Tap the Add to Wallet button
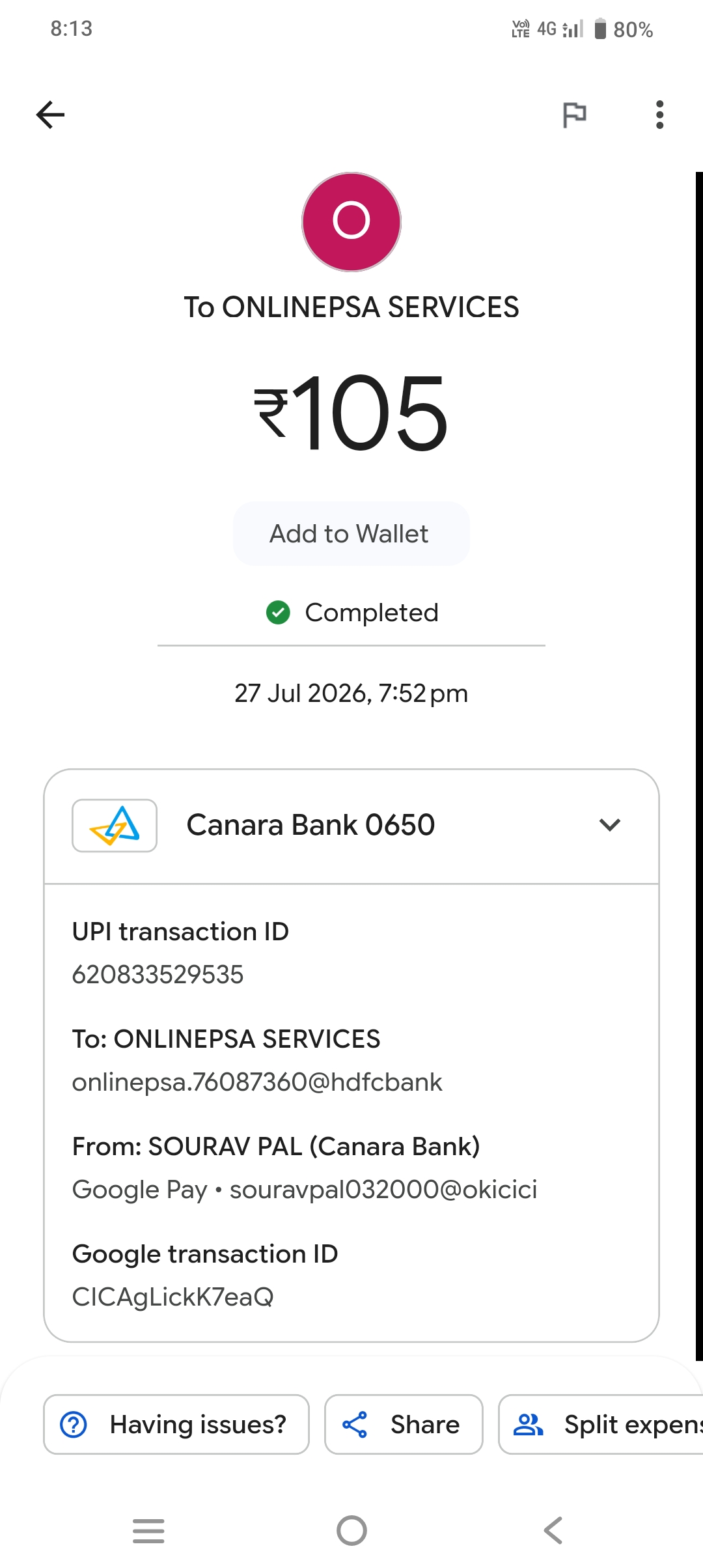Viewport: 703px width, 1568px height. click(x=351, y=534)
